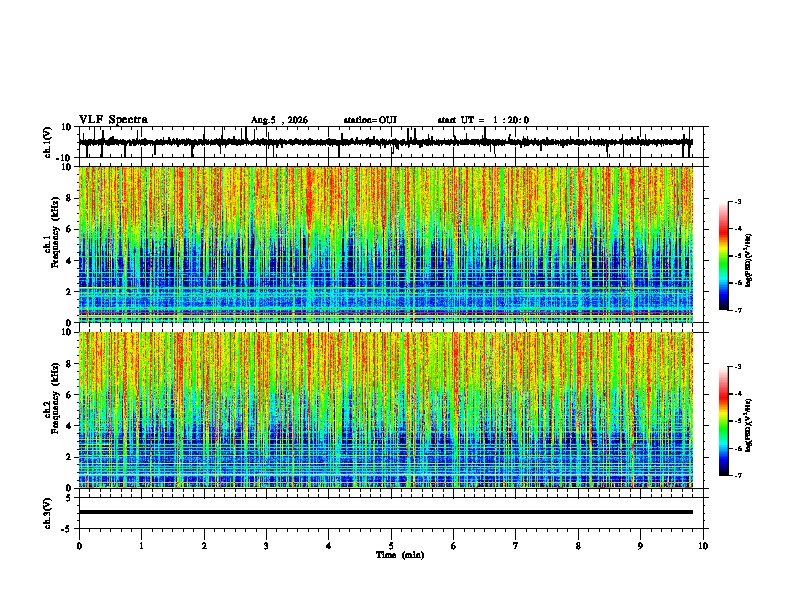Click the "-7" label on ch.2 color scale
792x612 pixels.
tap(737, 475)
